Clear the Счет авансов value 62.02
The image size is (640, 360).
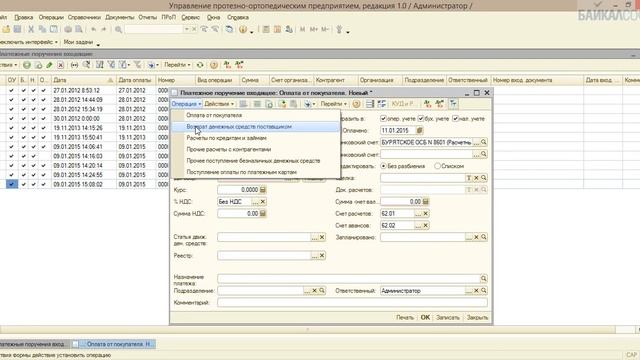click(x=425, y=225)
